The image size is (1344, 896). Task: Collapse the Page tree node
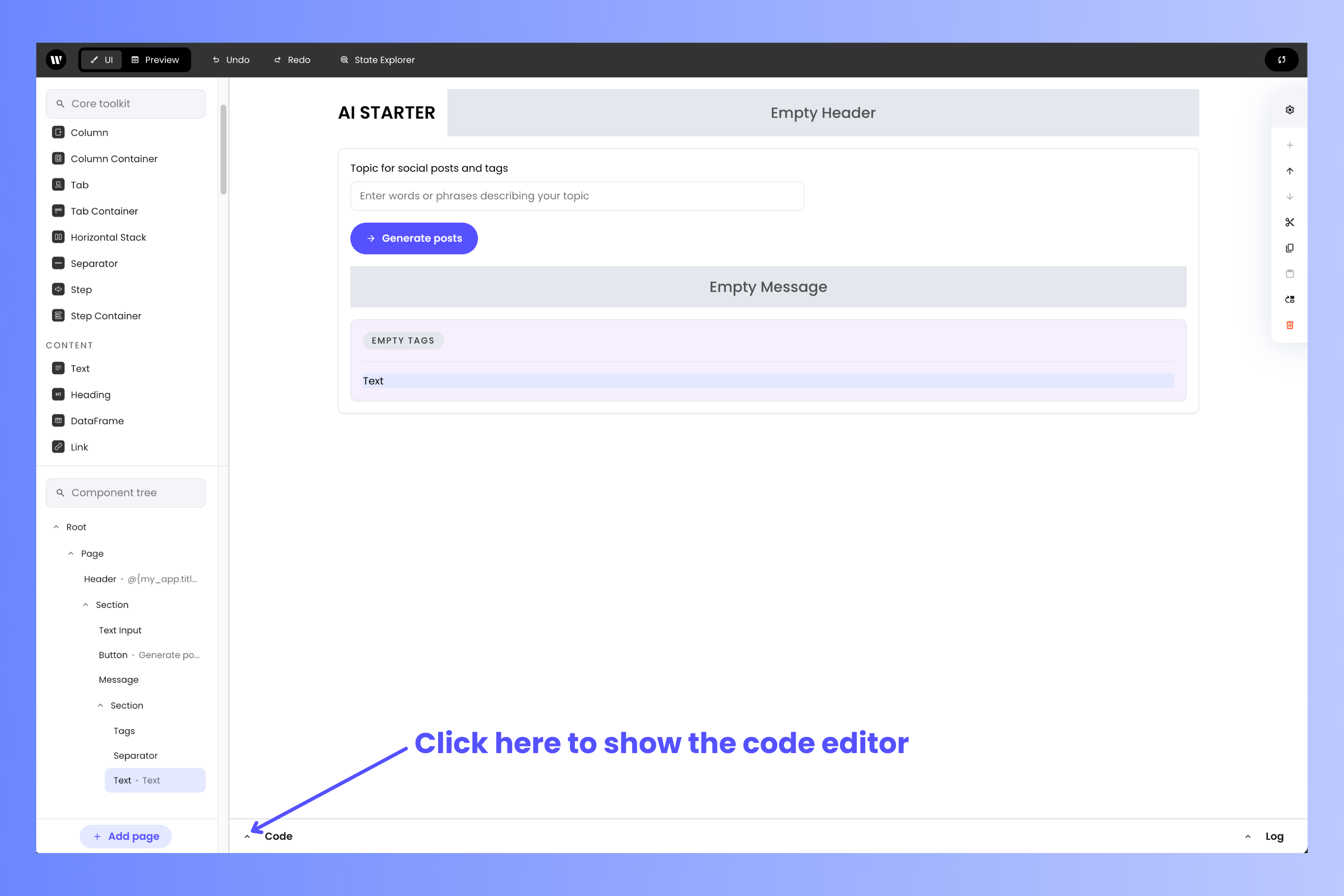click(x=71, y=553)
